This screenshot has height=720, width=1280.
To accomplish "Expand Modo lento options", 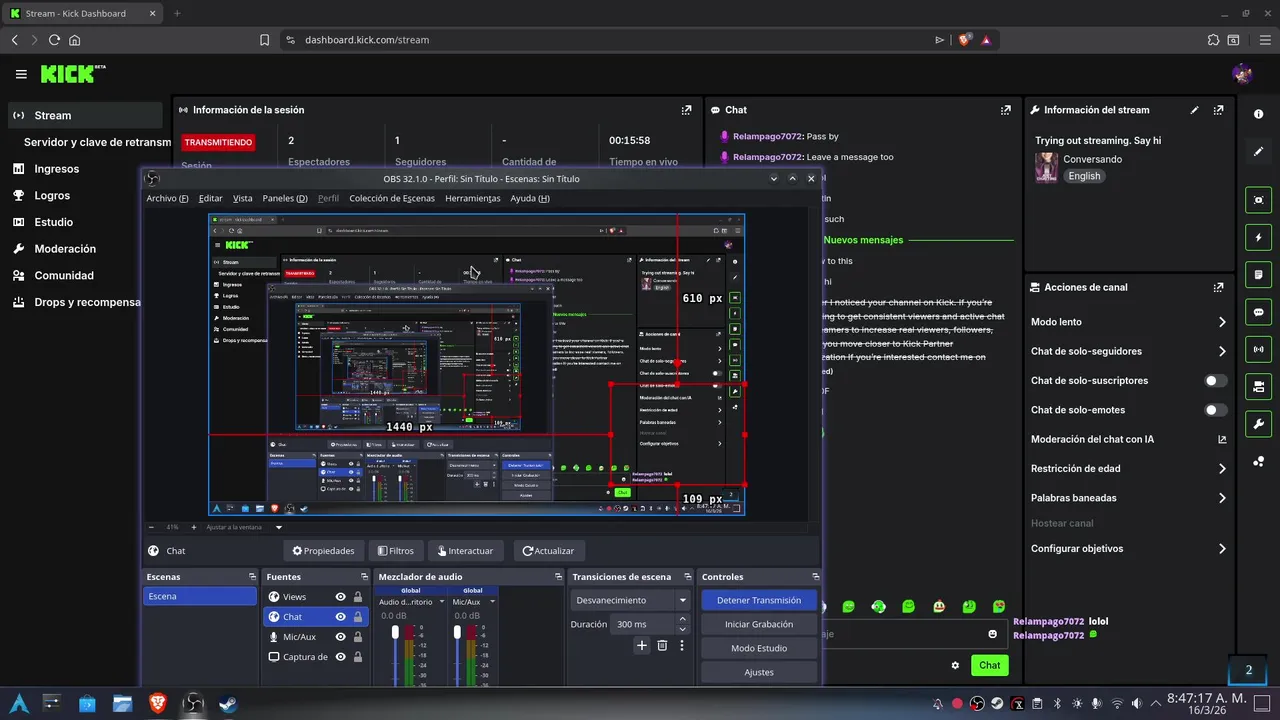I will [1222, 322].
